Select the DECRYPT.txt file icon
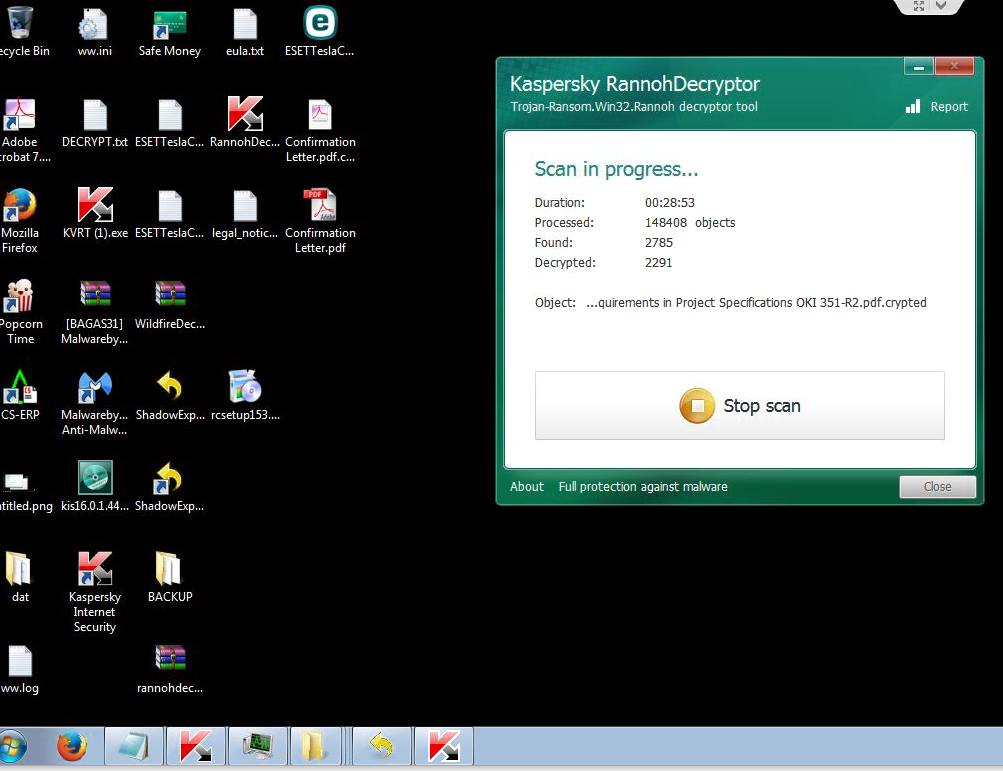 (x=95, y=123)
